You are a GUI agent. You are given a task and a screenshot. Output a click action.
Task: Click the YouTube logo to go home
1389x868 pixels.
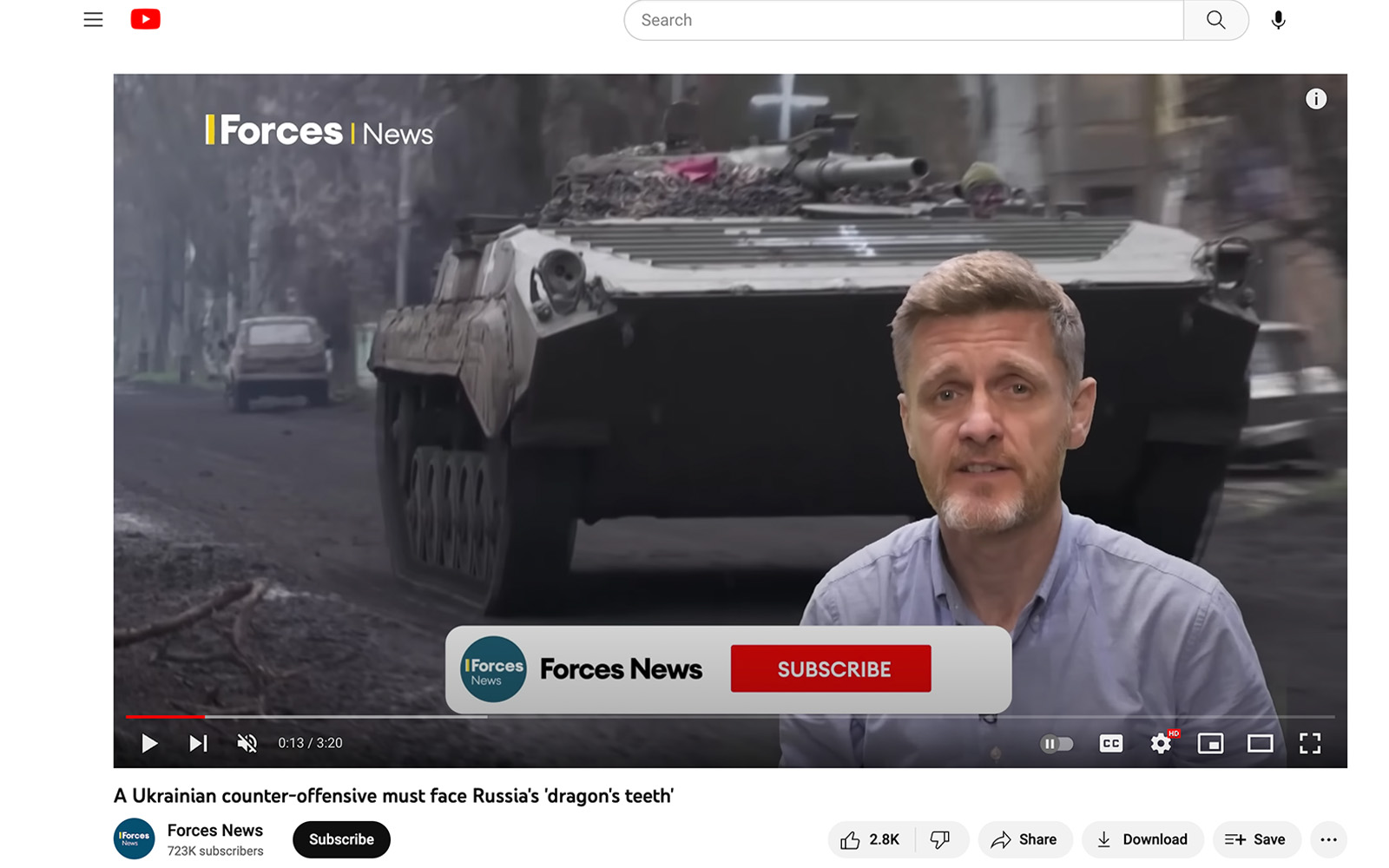(x=145, y=19)
